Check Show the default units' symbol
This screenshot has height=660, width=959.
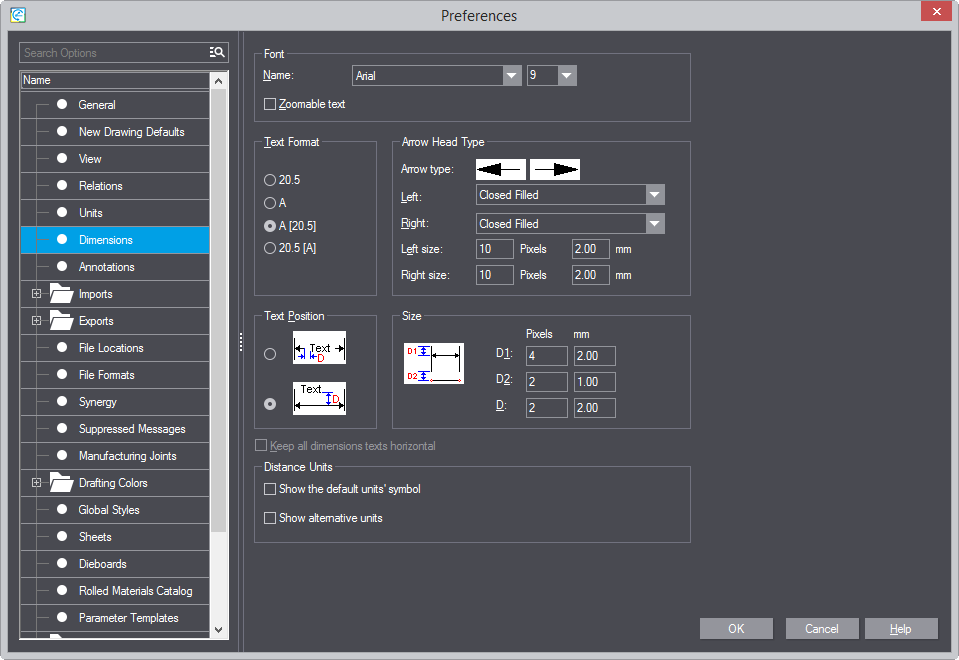click(x=270, y=489)
